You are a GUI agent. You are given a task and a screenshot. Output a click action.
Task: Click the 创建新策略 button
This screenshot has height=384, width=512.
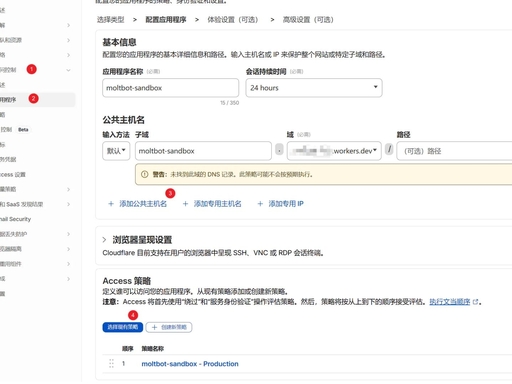[169, 327]
